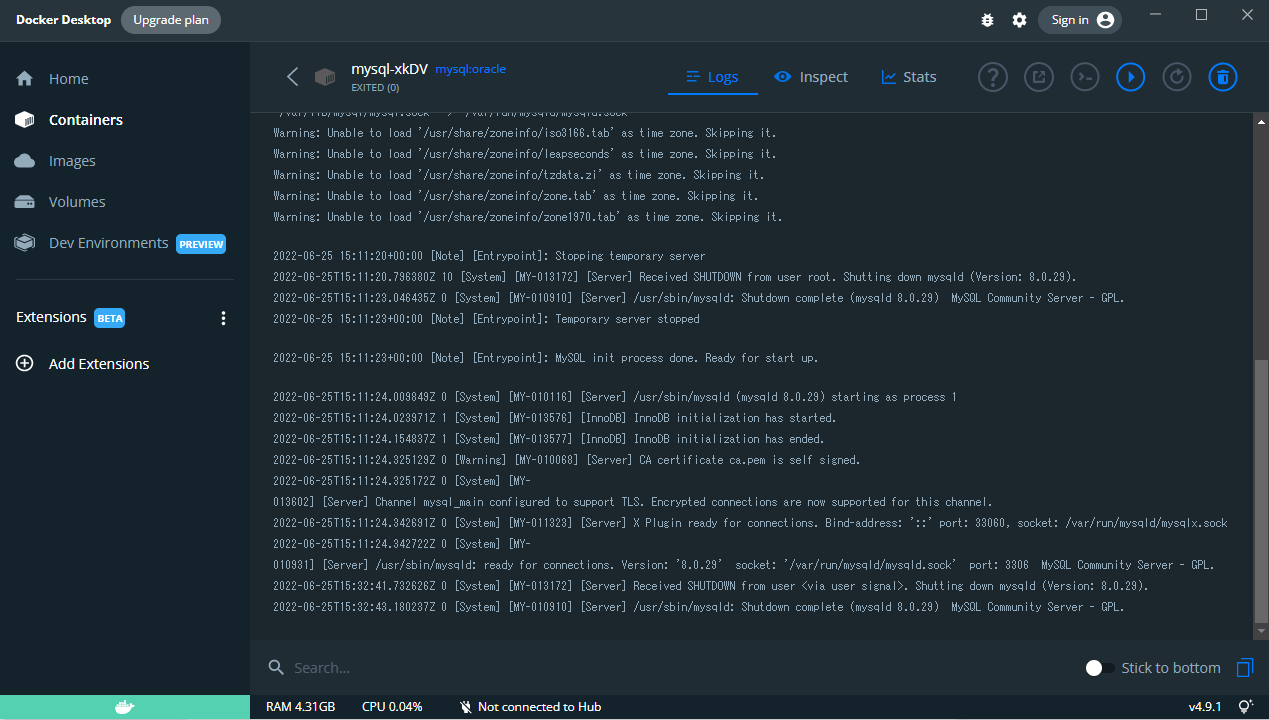Click log warning for zone1970.tab
This screenshot has width=1269, height=720.
(x=528, y=217)
